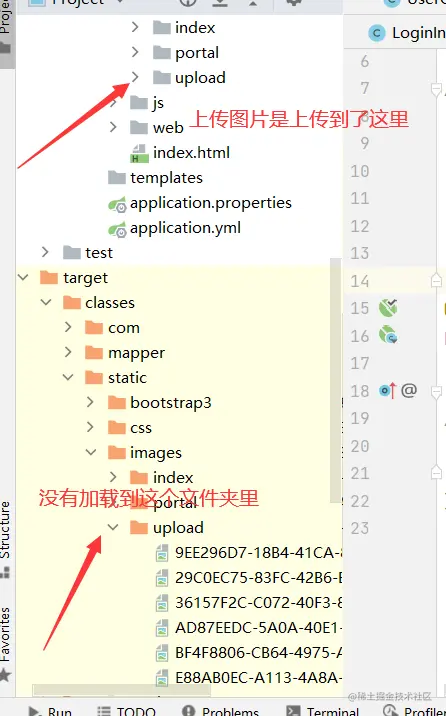Expand the com folder chevron
446x716 pixels.
pyautogui.click(x=68, y=327)
